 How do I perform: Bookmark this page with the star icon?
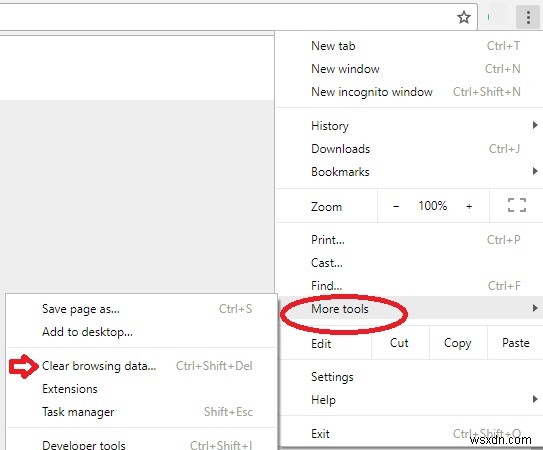(x=464, y=17)
